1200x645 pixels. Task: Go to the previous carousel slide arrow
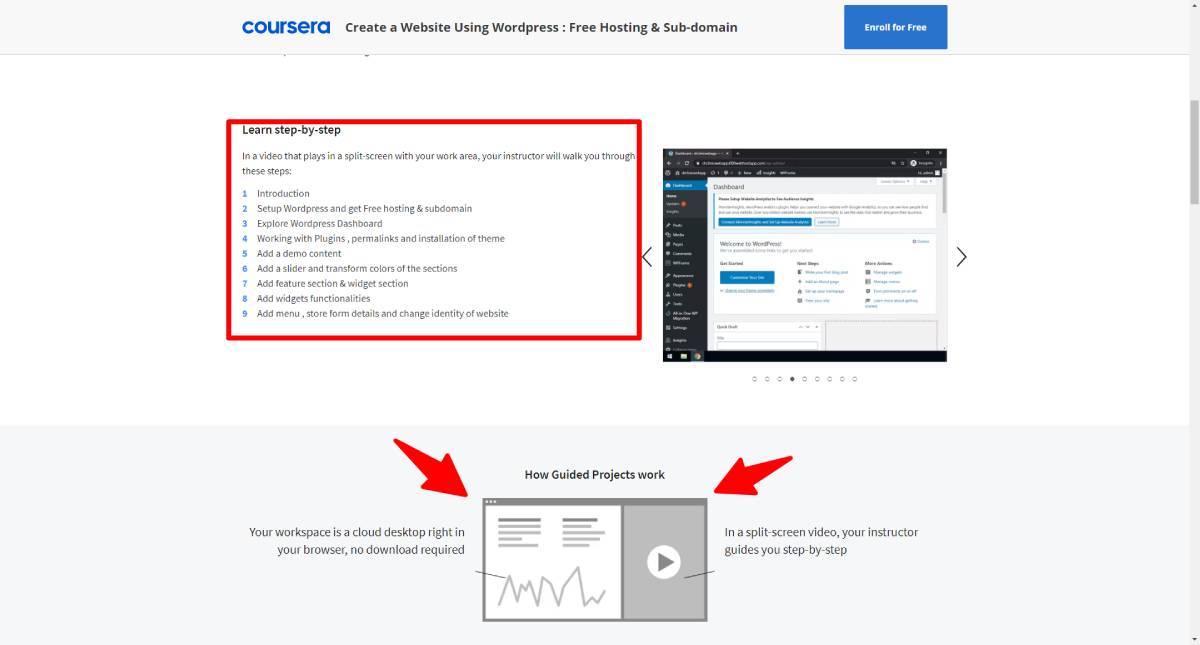click(x=647, y=257)
